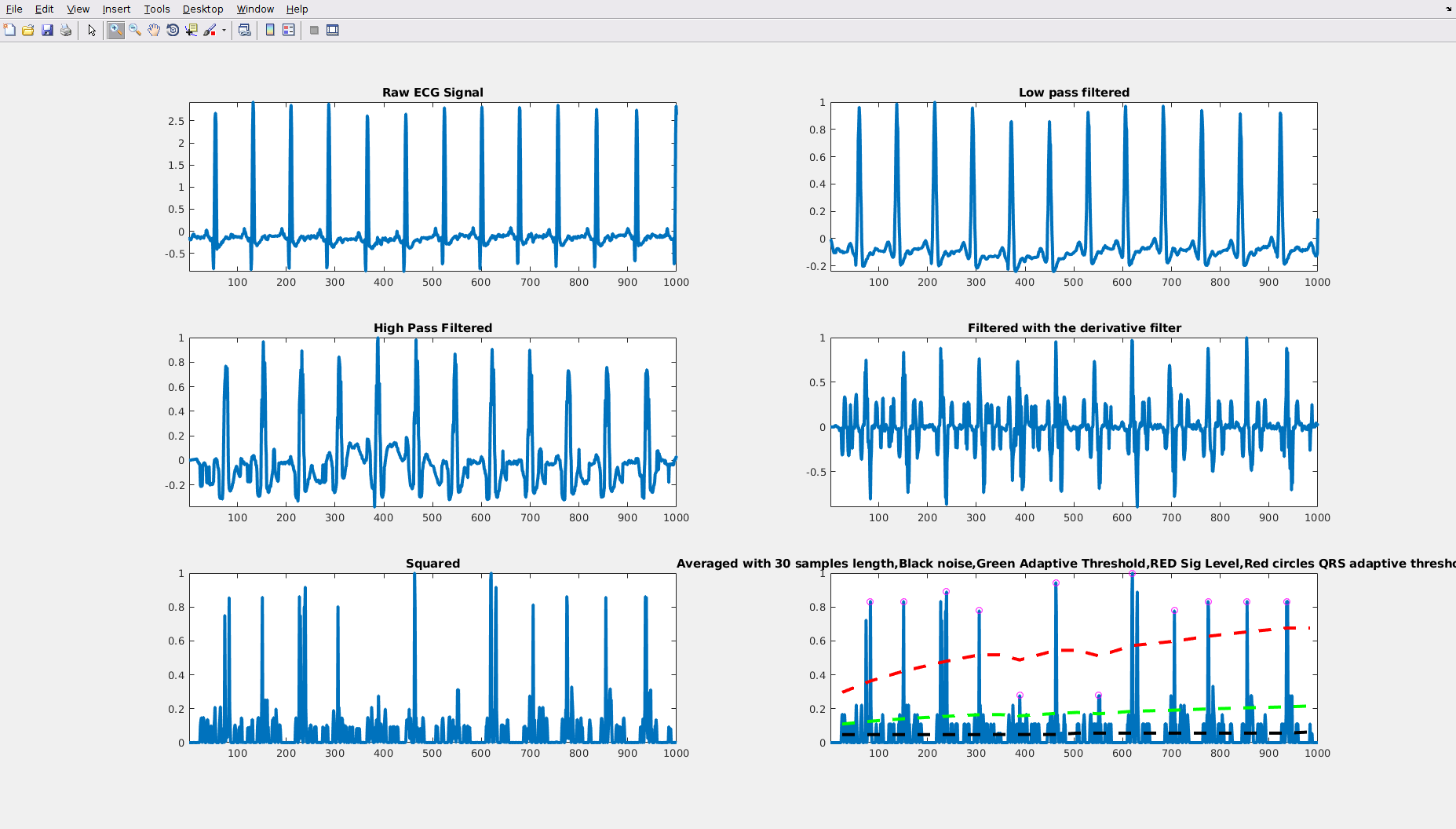Toggle the Zoom In tool
This screenshot has height=829, width=1456.
coord(116,30)
